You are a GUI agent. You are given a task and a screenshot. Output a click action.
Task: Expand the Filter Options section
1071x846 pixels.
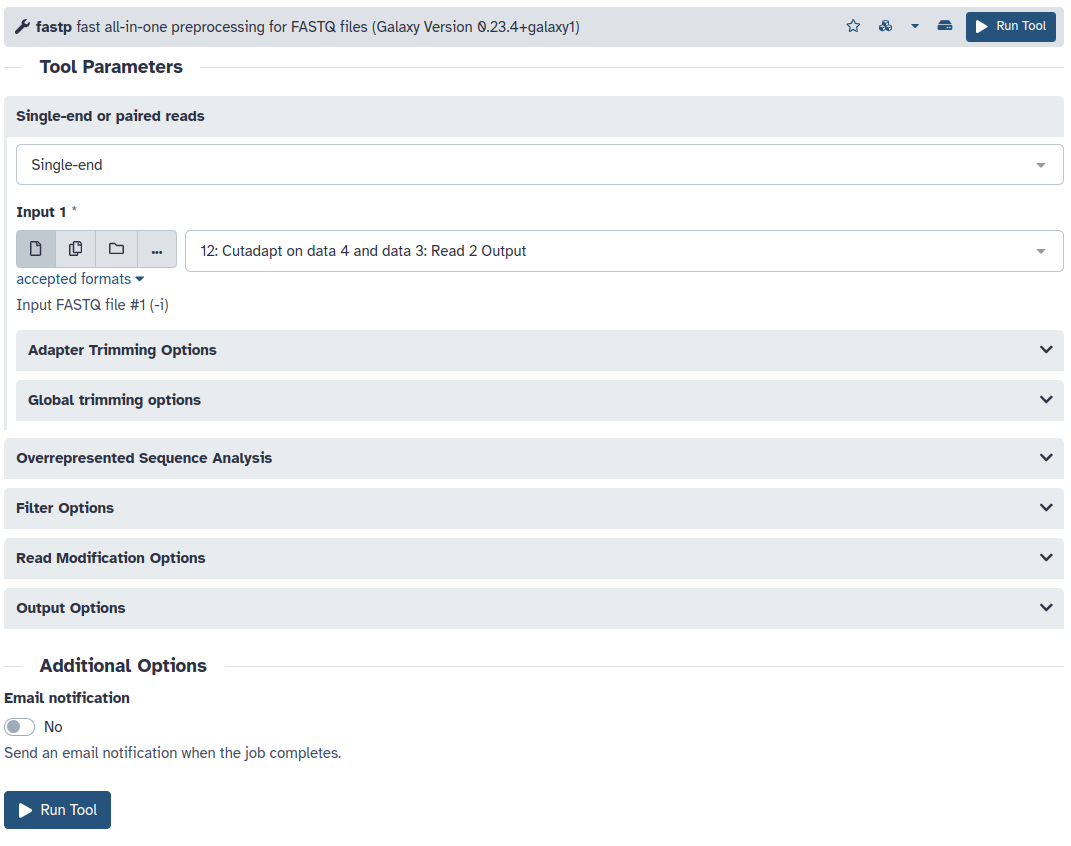tap(533, 508)
